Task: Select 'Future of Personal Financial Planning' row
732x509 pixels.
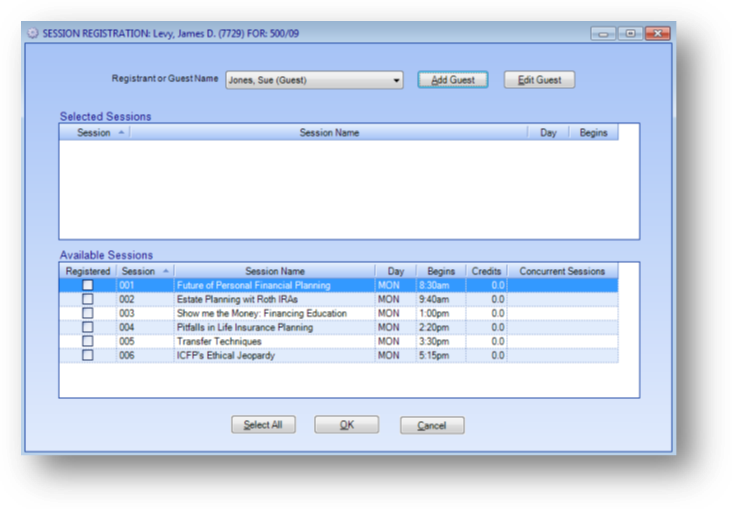Action: [338, 285]
